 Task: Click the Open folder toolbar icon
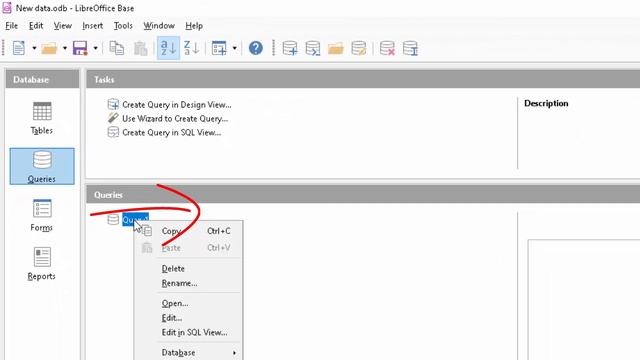click(49, 48)
